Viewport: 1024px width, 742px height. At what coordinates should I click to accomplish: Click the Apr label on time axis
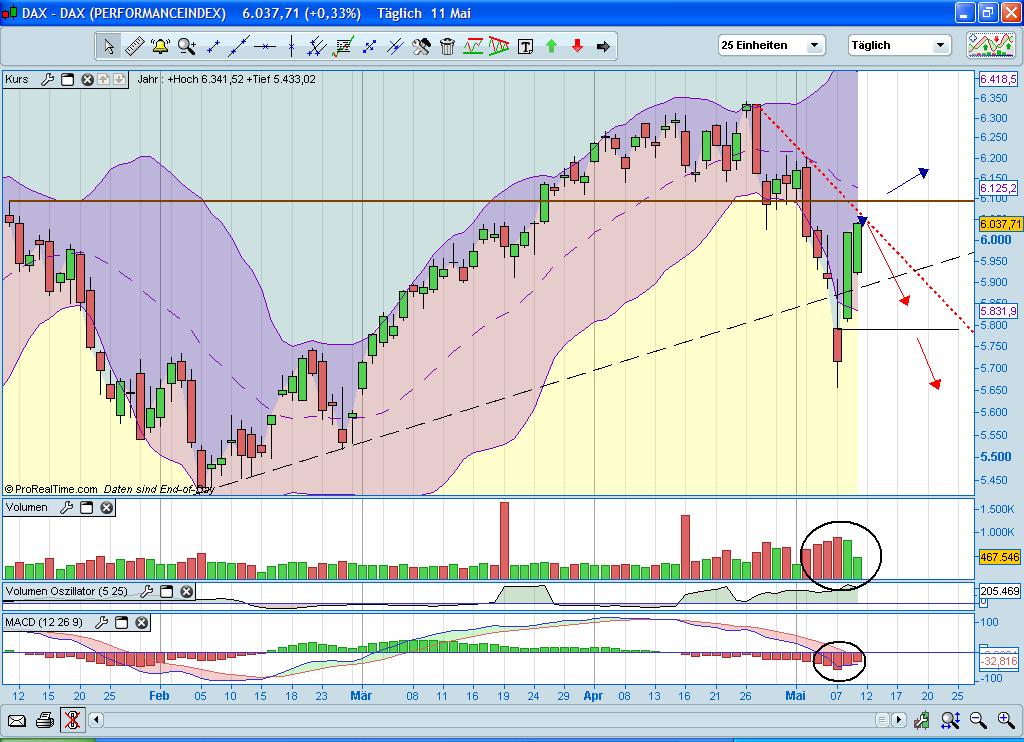593,696
